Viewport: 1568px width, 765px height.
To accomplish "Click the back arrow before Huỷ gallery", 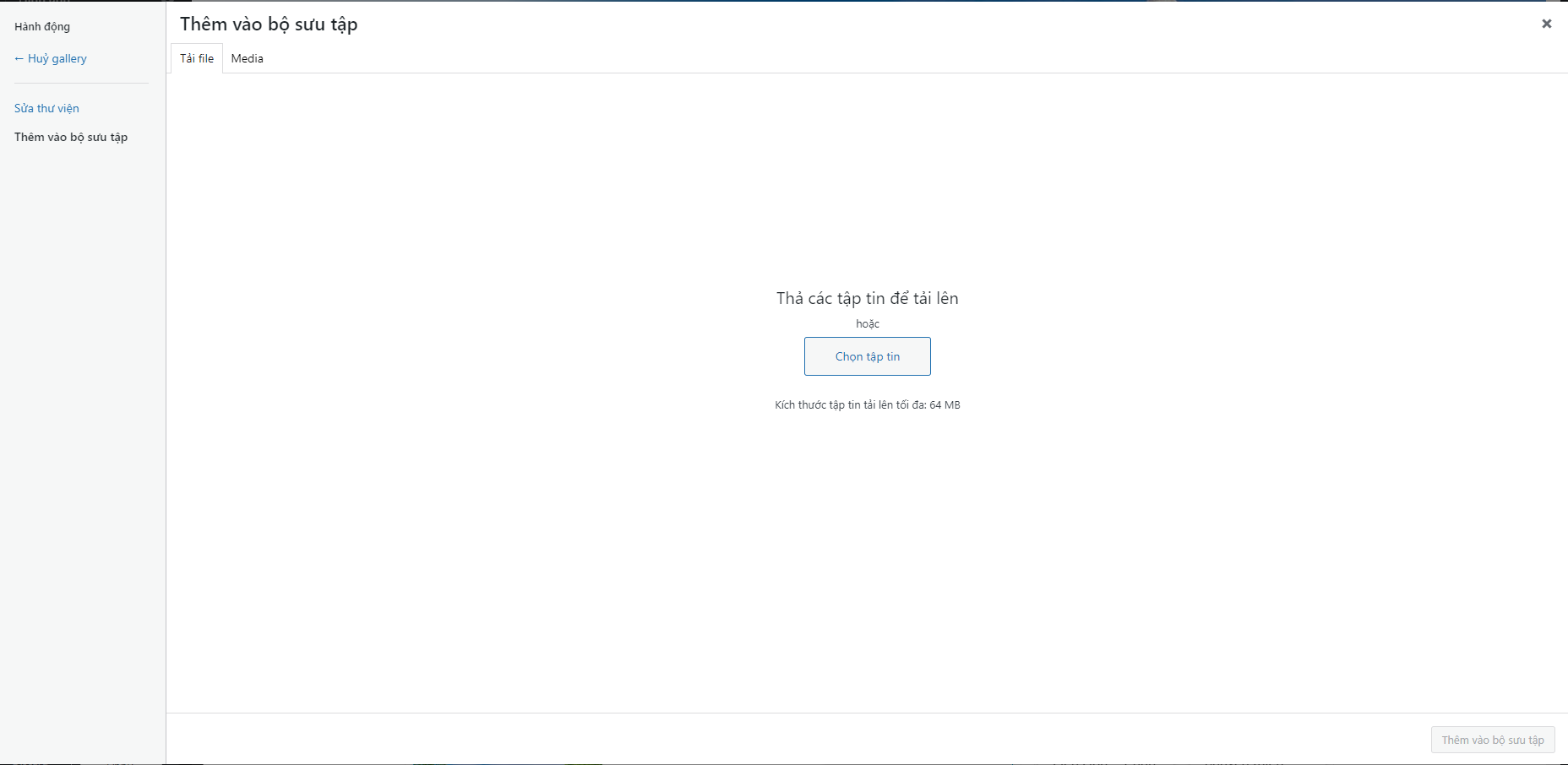I will pos(19,59).
